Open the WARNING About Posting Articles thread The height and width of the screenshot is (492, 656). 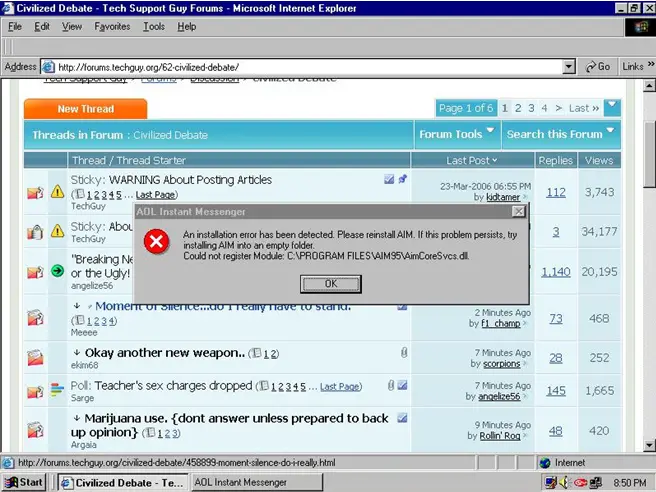190,180
